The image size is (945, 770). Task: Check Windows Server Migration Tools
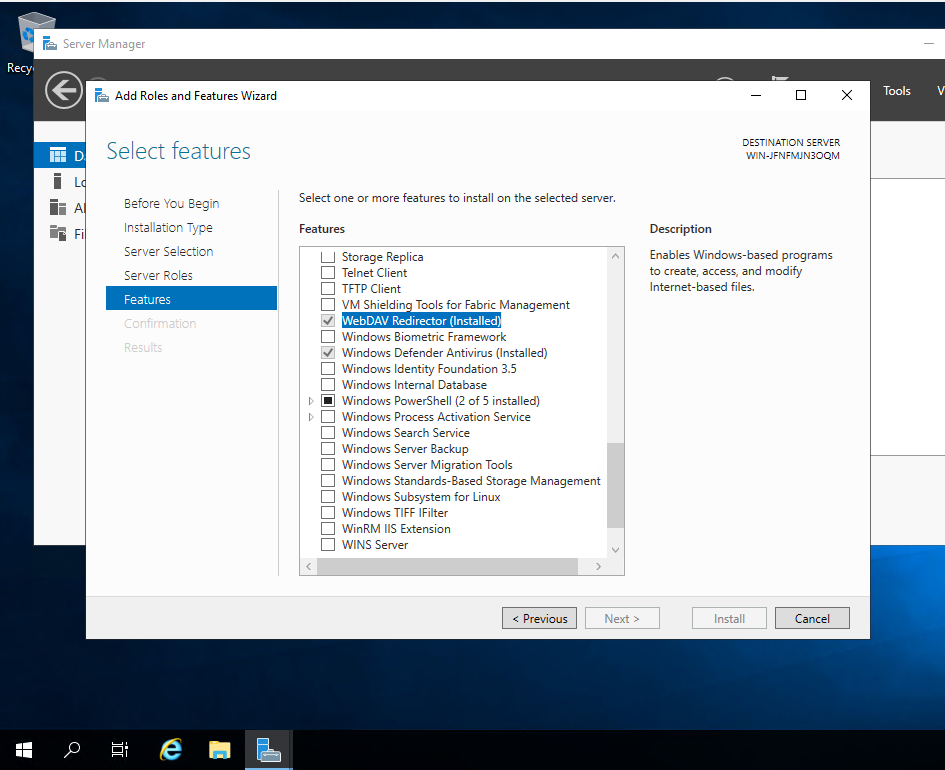(328, 465)
